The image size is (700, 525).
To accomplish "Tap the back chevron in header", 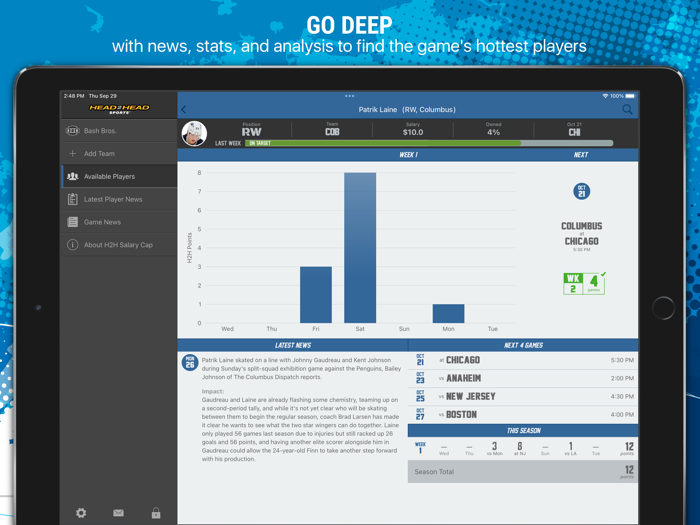I will point(183,109).
